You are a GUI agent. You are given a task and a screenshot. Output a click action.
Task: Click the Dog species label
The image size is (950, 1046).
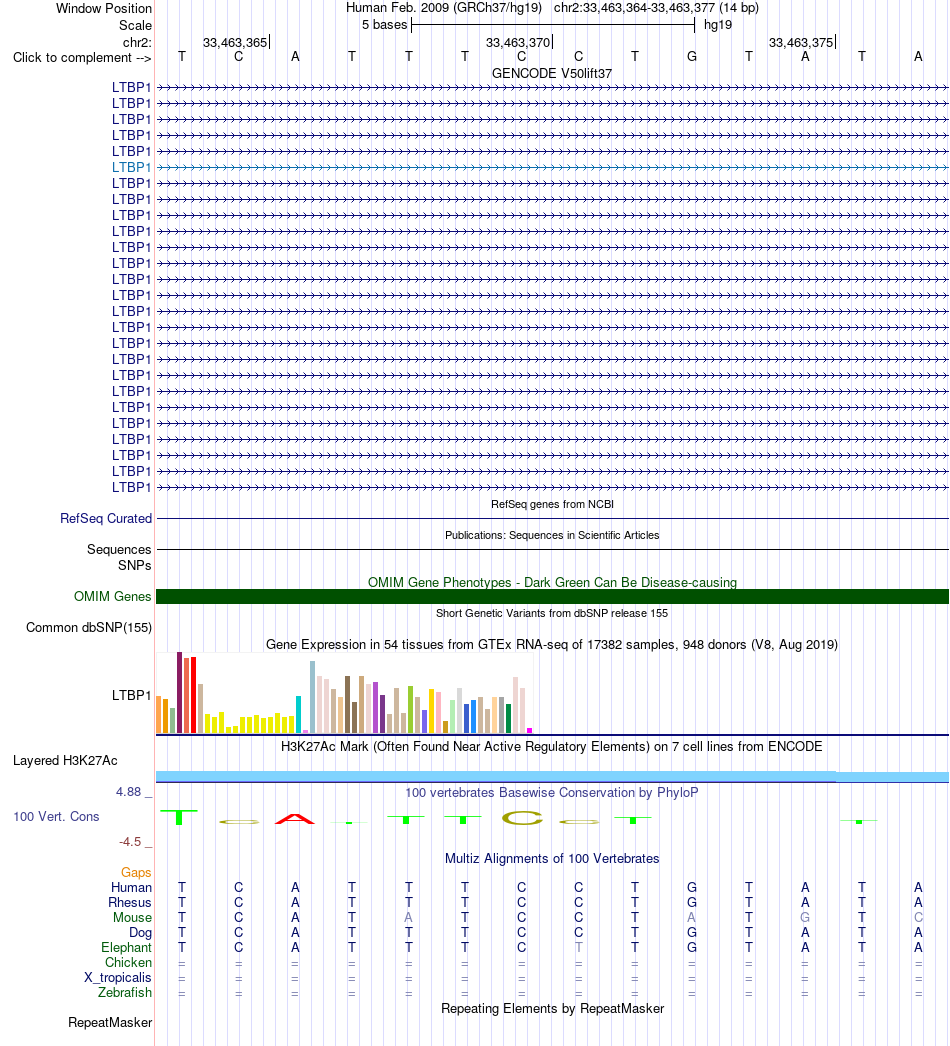click(x=140, y=933)
